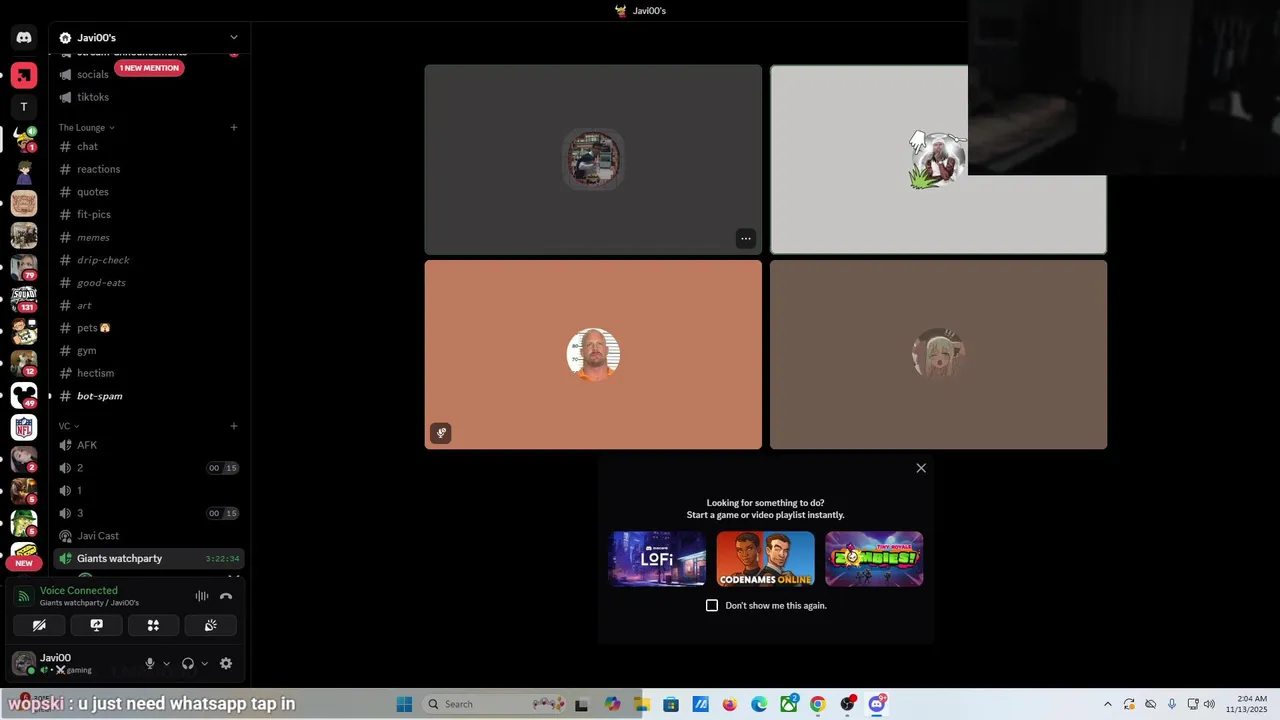Open the soundboard button
Image resolution: width=1280 pixels, height=720 pixels.
(210, 625)
